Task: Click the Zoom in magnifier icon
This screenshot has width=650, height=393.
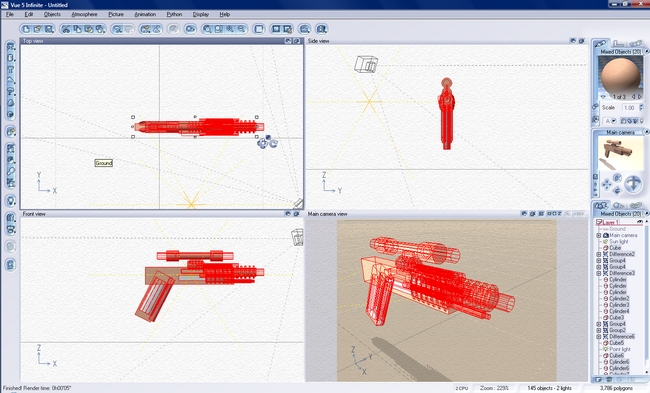Action: (x=230, y=29)
